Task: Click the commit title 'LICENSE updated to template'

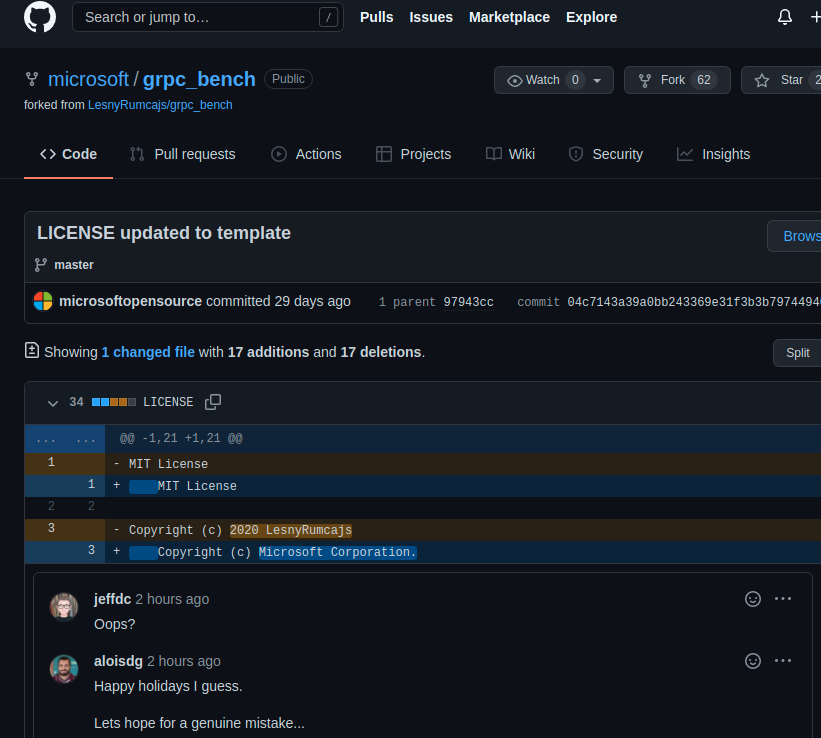Action: [x=164, y=233]
